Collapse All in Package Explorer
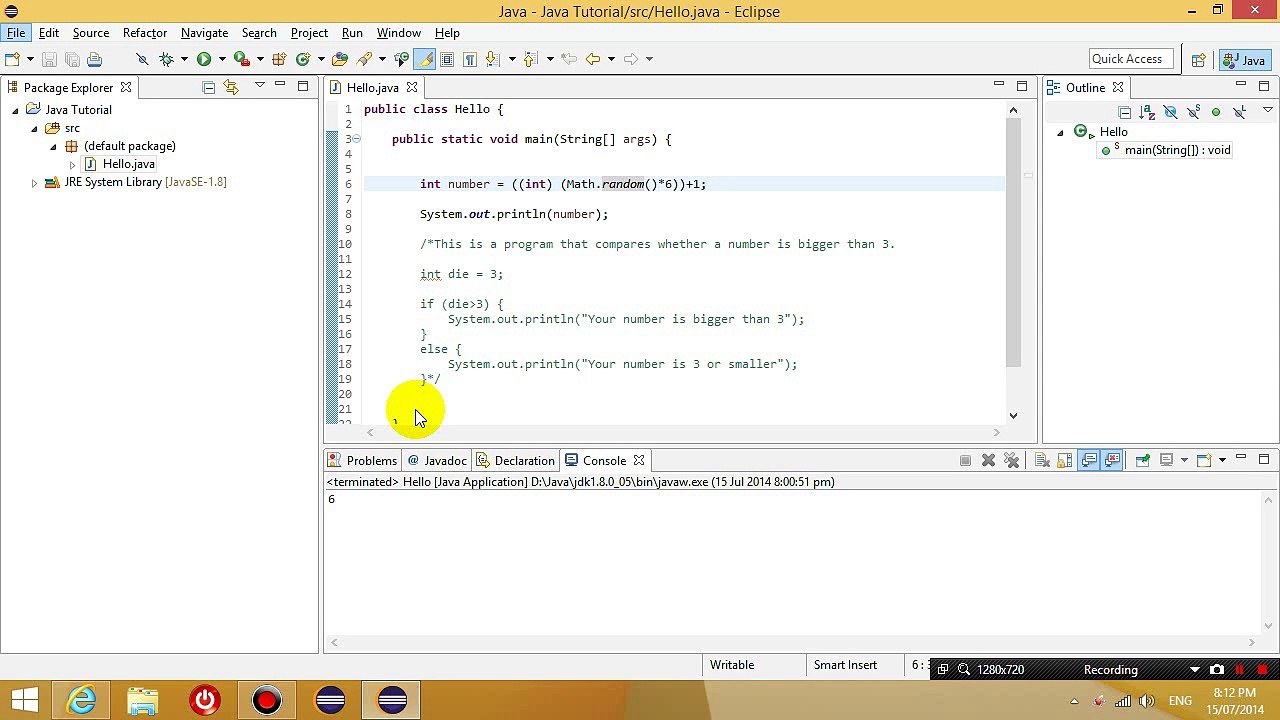 tap(208, 88)
